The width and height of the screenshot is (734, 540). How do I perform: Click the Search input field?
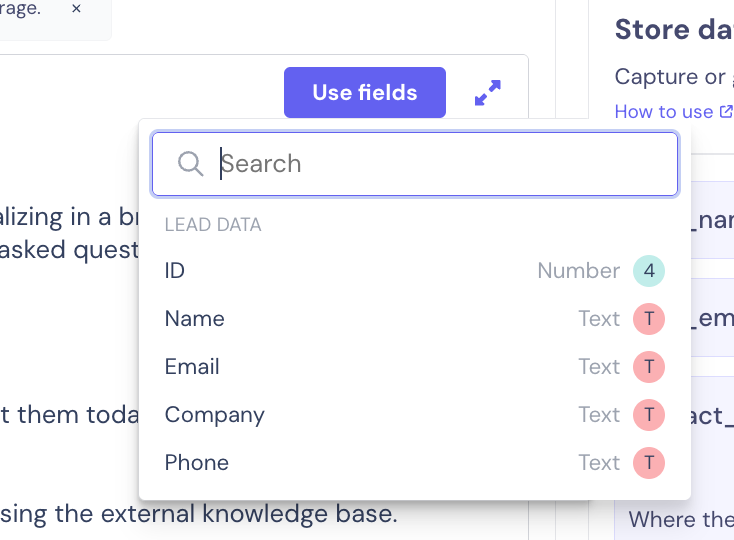click(440, 164)
